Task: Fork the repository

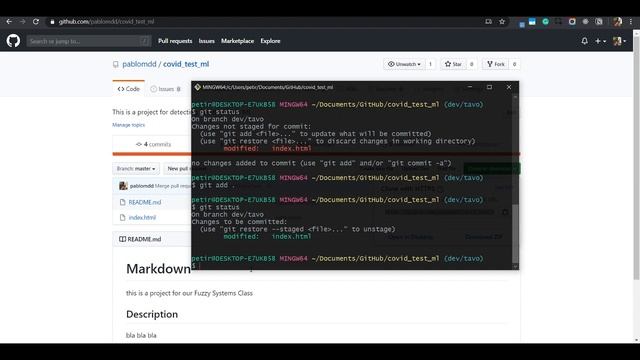Action: 496,64
